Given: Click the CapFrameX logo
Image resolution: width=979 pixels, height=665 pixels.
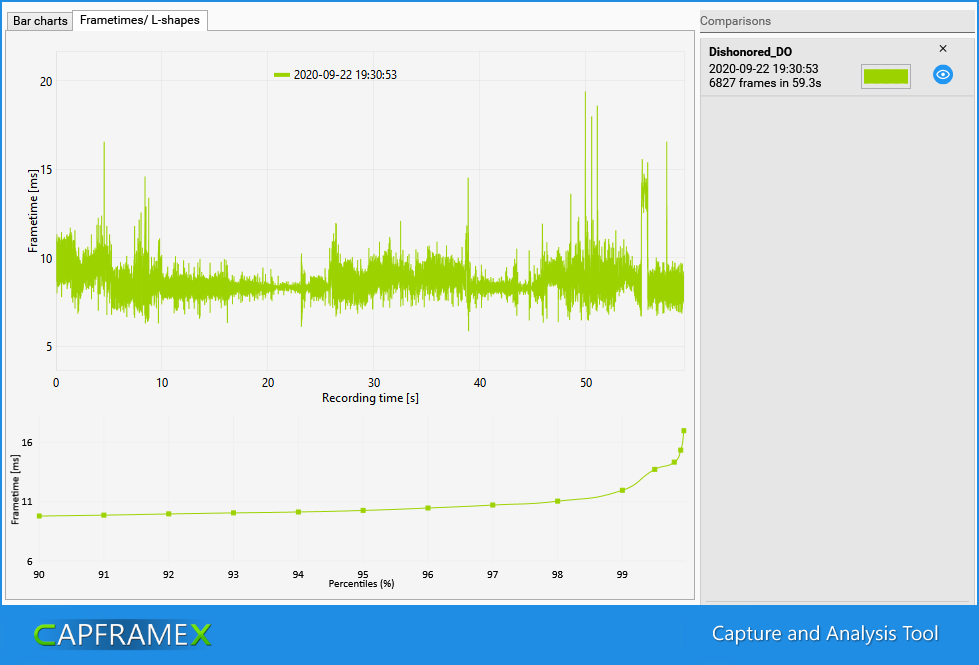Looking at the screenshot, I should (x=123, y=635).
